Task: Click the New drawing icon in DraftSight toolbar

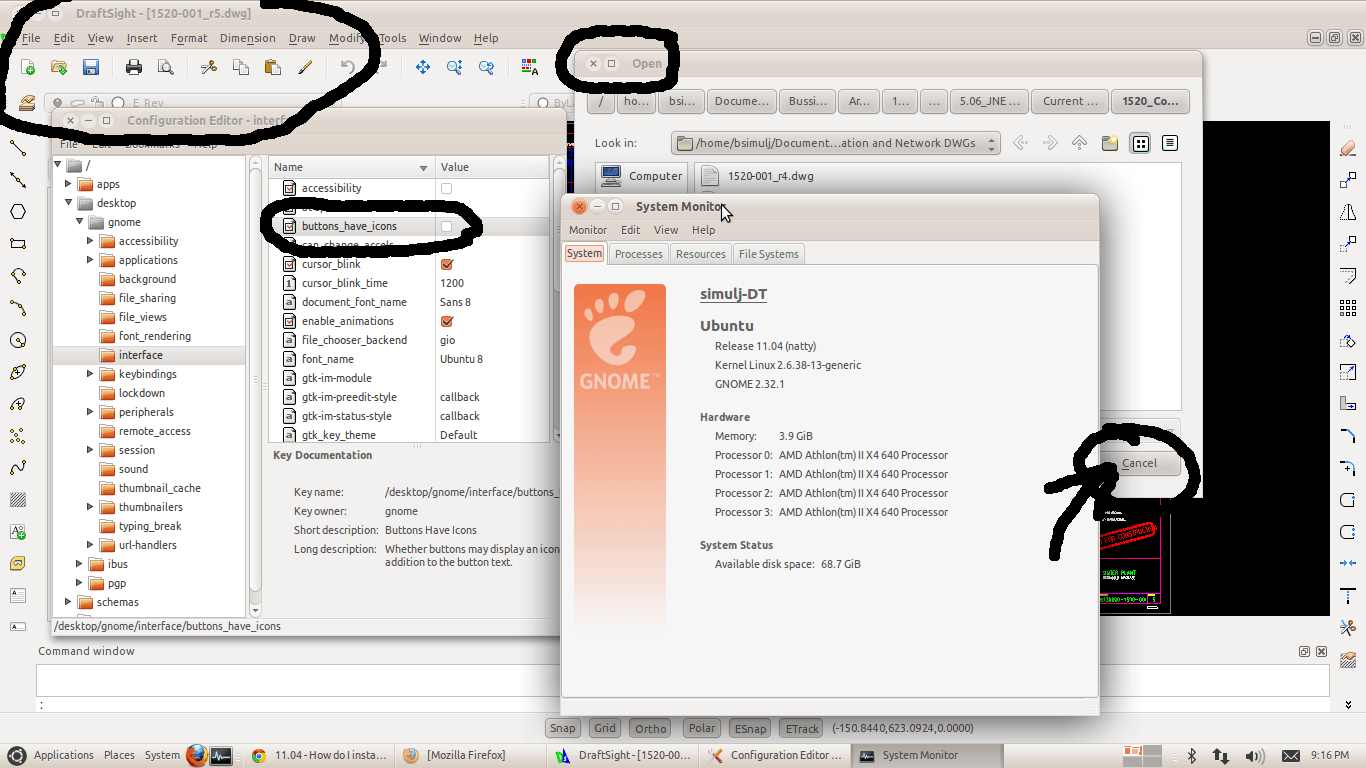Action: (28, 67)
